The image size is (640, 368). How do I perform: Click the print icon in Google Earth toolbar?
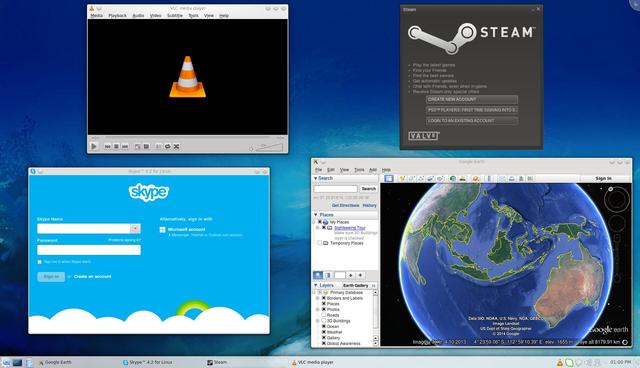pyautogui.click(x=511, y=178)
